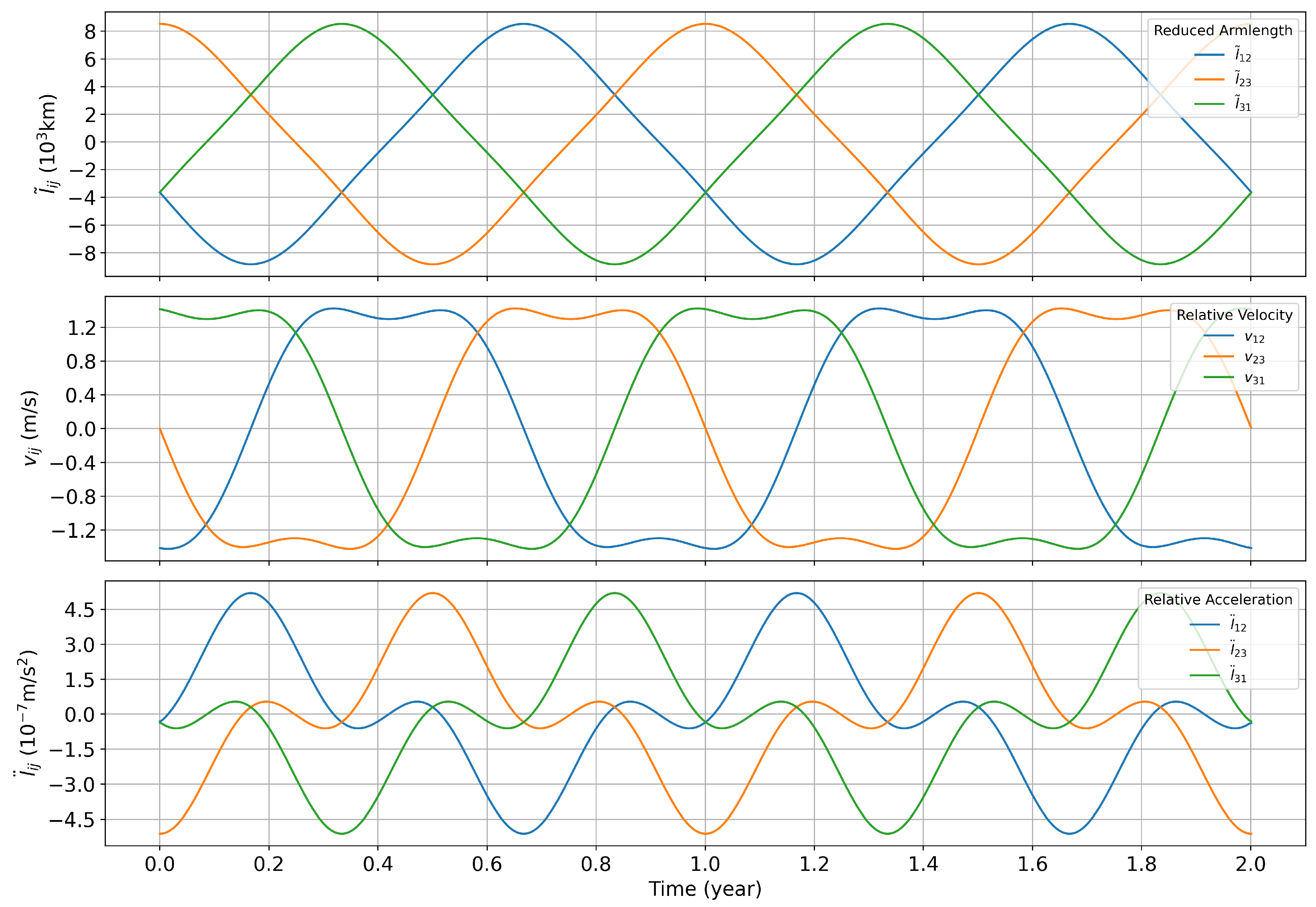Click the x-axis tick label 0.6
This screenshot has height=907, width=1316.
[x=487, y=864]
